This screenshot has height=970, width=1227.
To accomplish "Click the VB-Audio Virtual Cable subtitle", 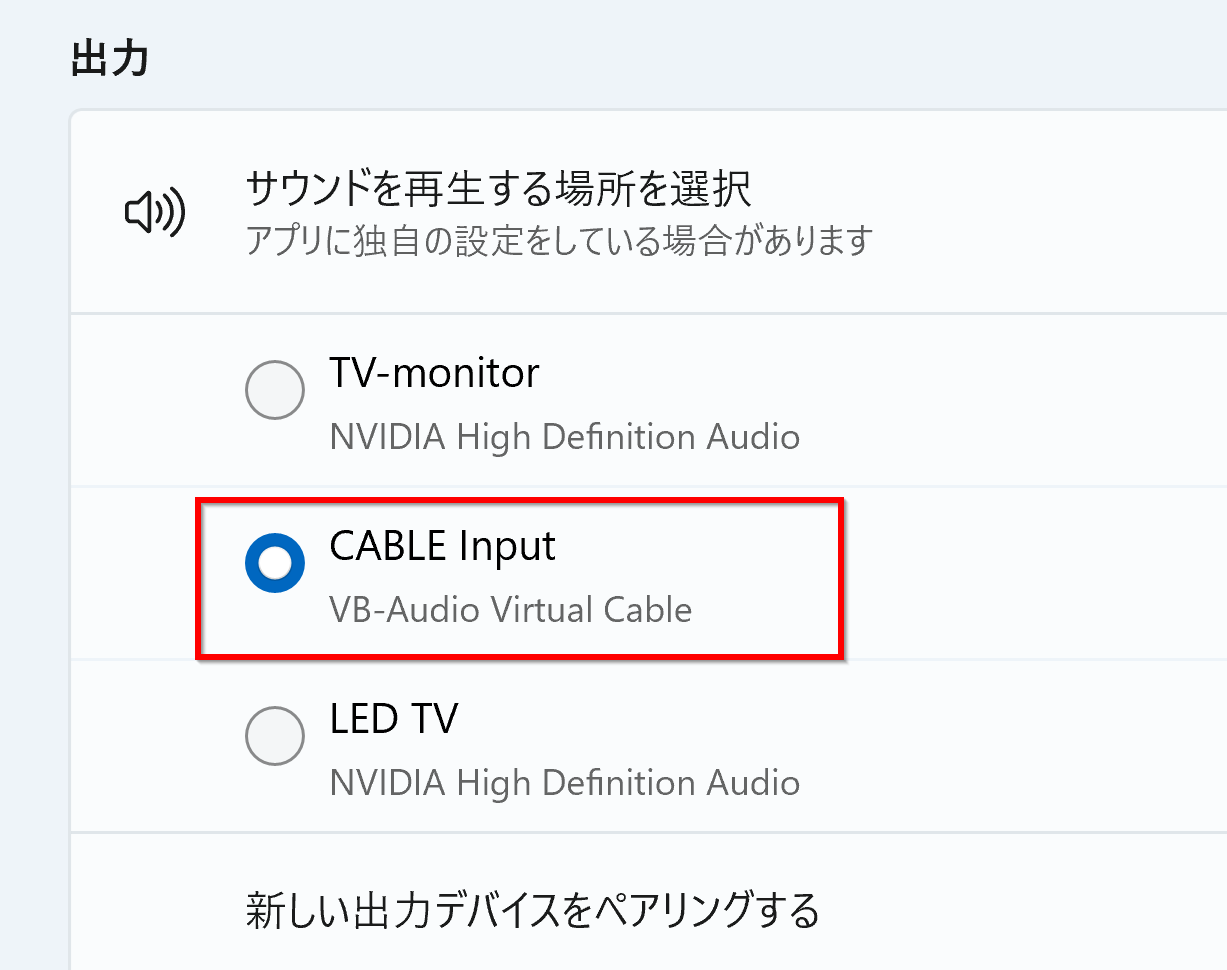I will [x=510, y=609].
